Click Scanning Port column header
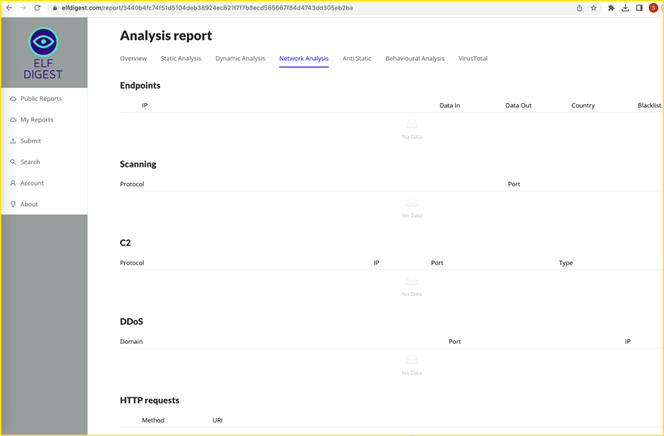Screen dimensions: 664x436 pyautogui.click(x=514, y=184)
